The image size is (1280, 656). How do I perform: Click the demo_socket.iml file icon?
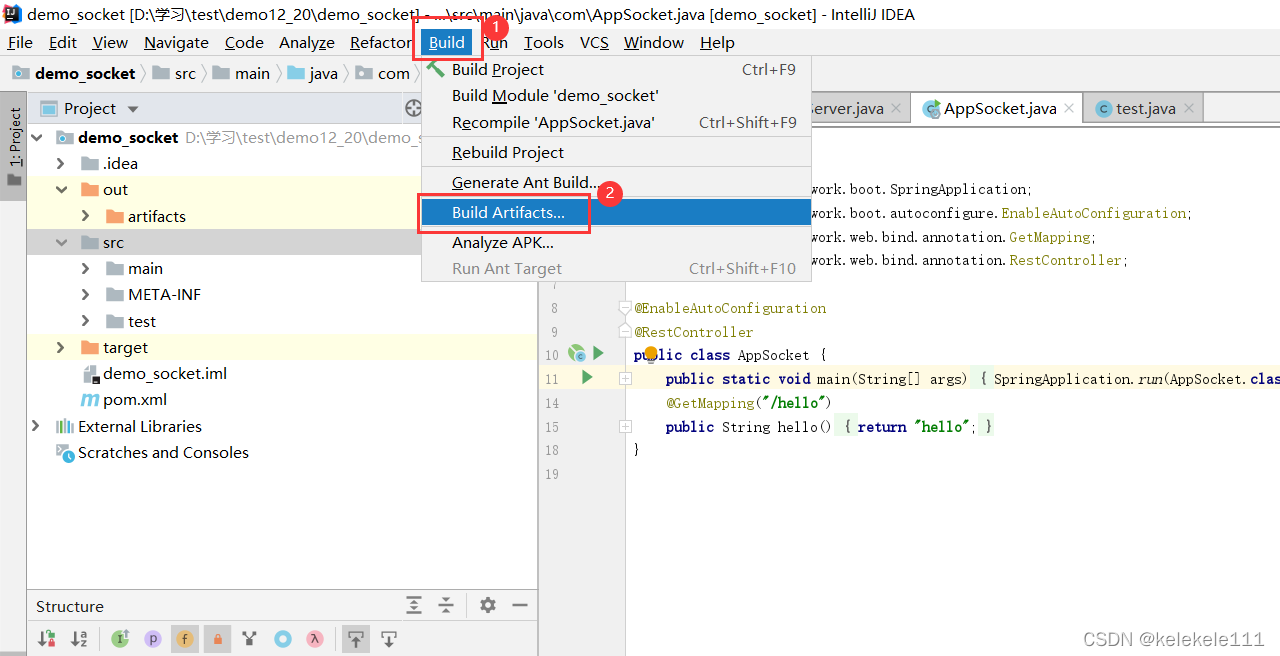[x=90, y=373]
